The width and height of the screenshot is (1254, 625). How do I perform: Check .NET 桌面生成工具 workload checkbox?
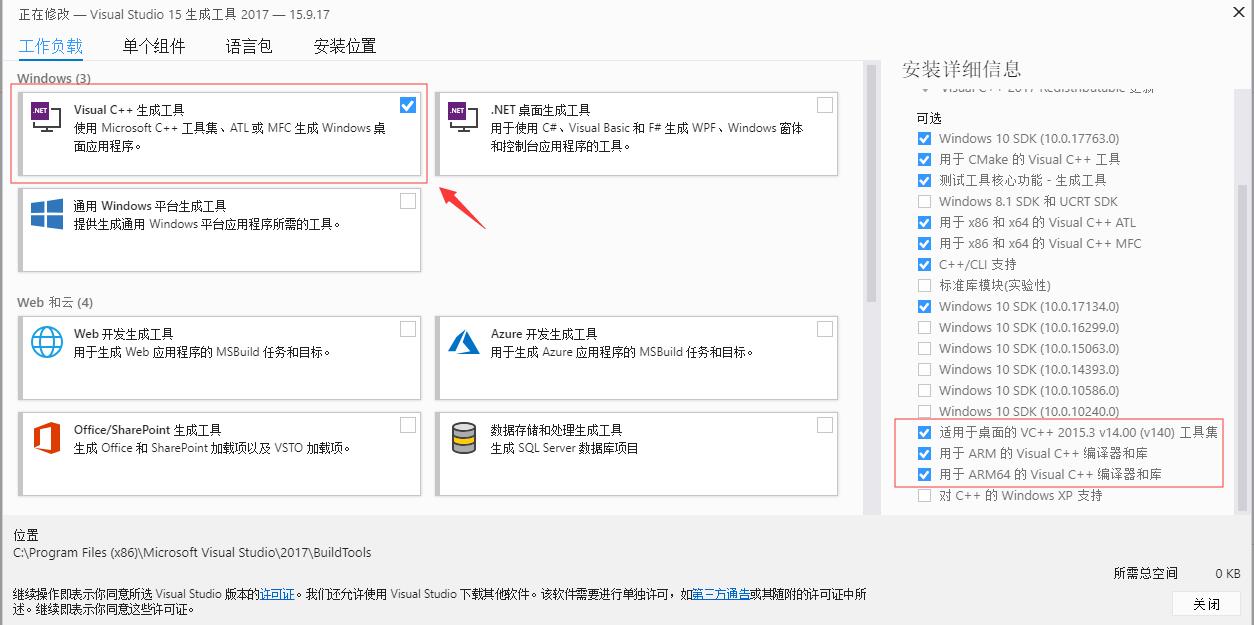[x=824, y=105]
